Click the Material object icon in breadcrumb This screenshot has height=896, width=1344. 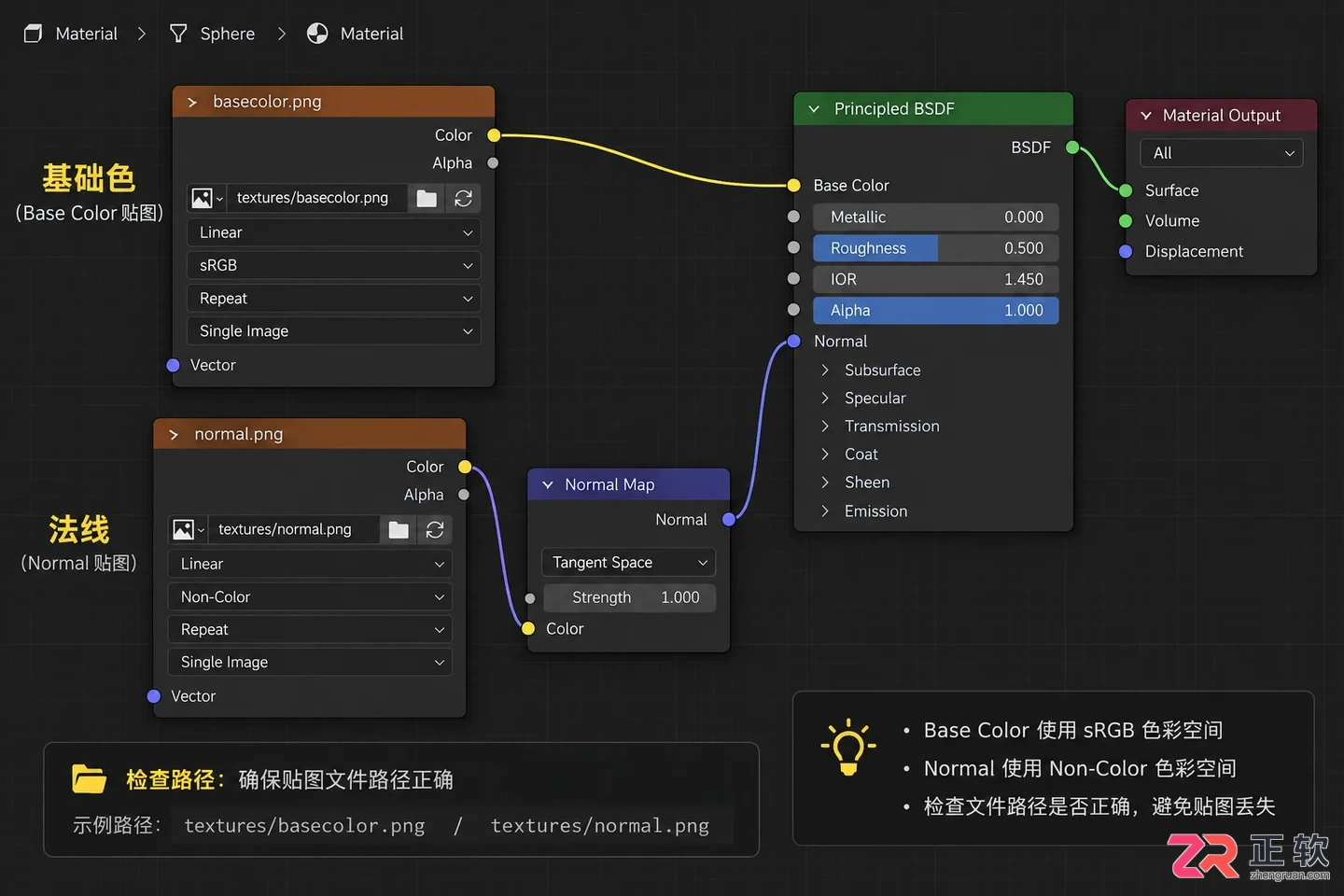(x=33, y=34)
